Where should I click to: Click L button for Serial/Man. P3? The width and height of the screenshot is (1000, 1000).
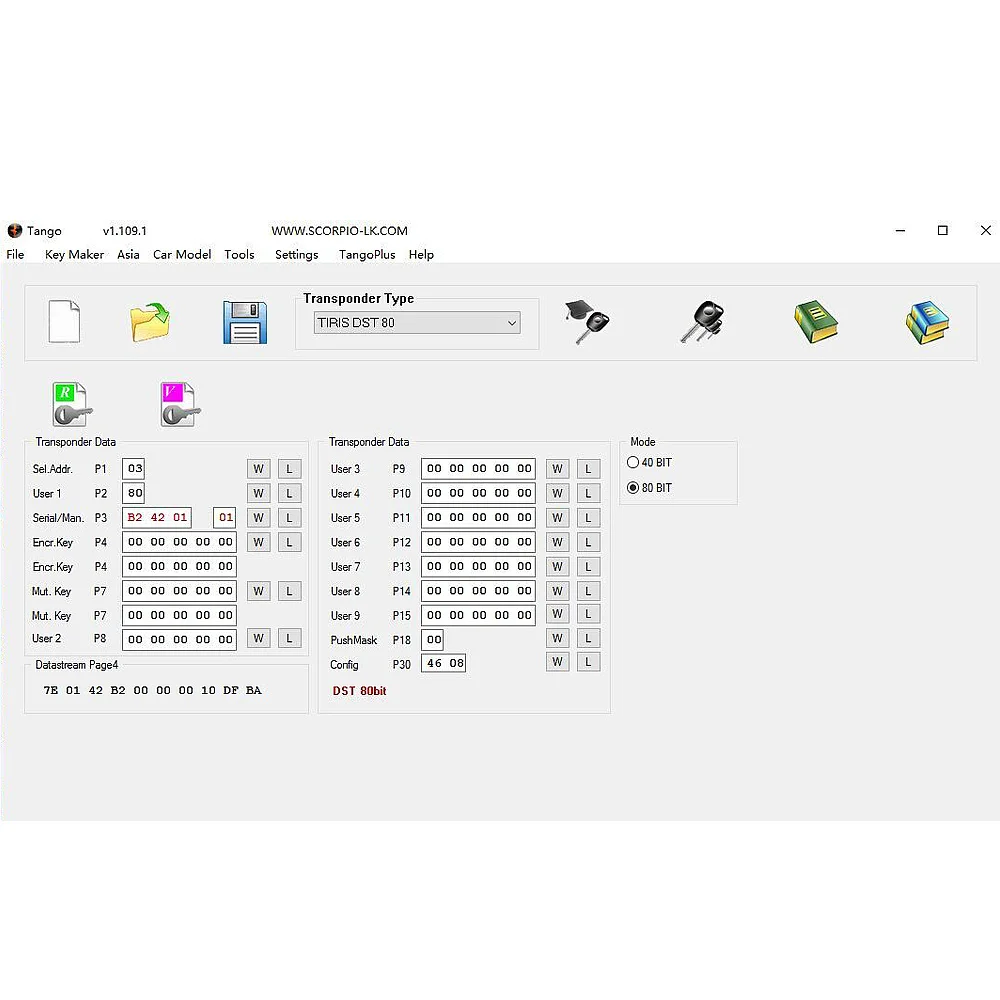pos(290,517)
